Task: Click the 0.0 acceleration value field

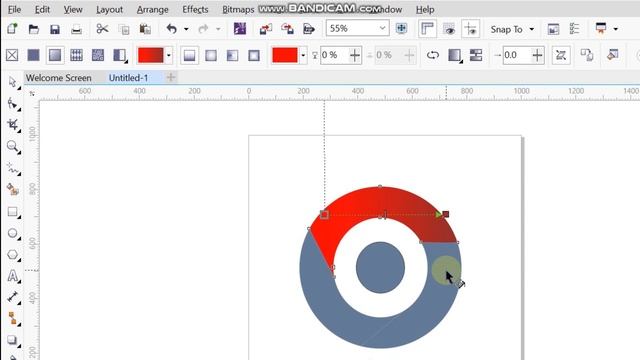Action: [516, 55]
